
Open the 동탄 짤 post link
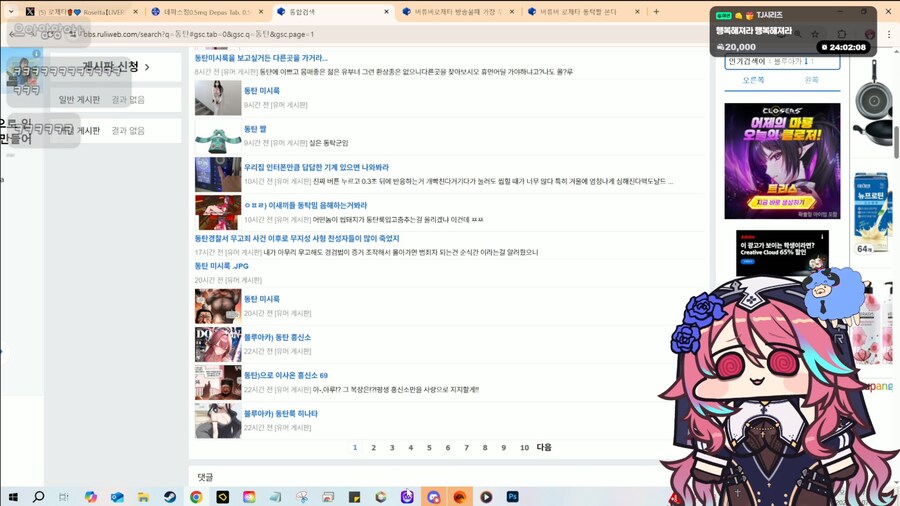tap(255, 129)
